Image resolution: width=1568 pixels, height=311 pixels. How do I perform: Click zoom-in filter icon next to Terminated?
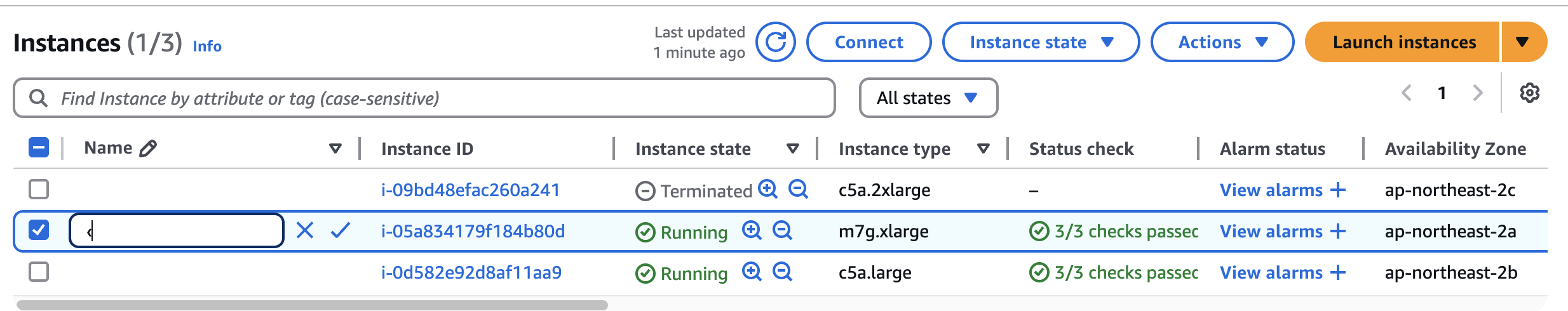pyautogui.click(x=768, y=189)
